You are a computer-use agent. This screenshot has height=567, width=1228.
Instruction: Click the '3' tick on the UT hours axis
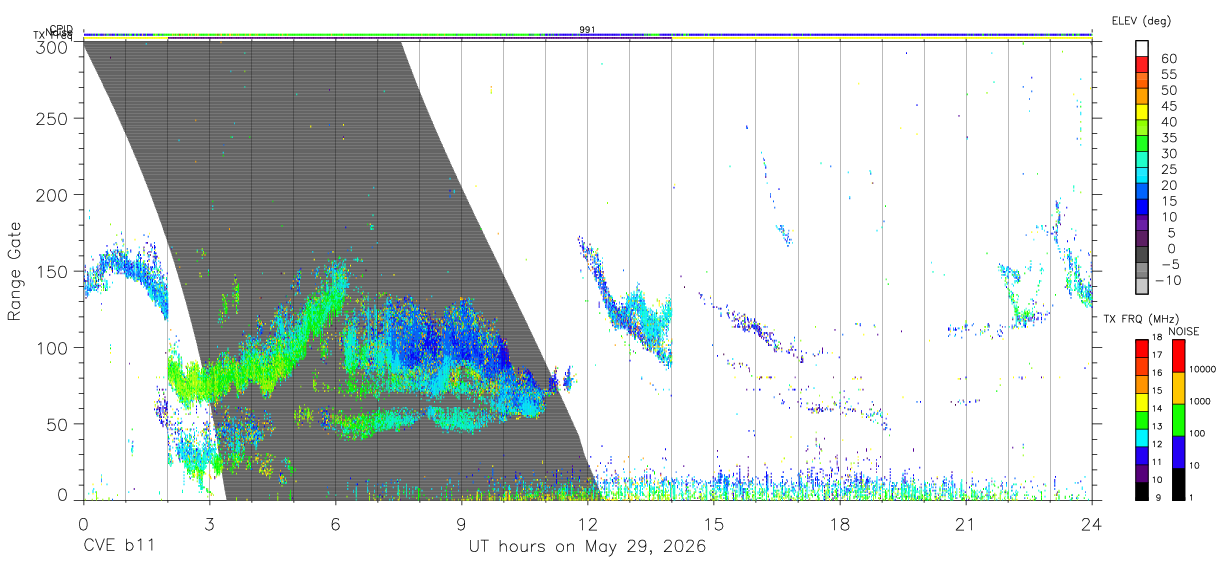coord(209,525)
